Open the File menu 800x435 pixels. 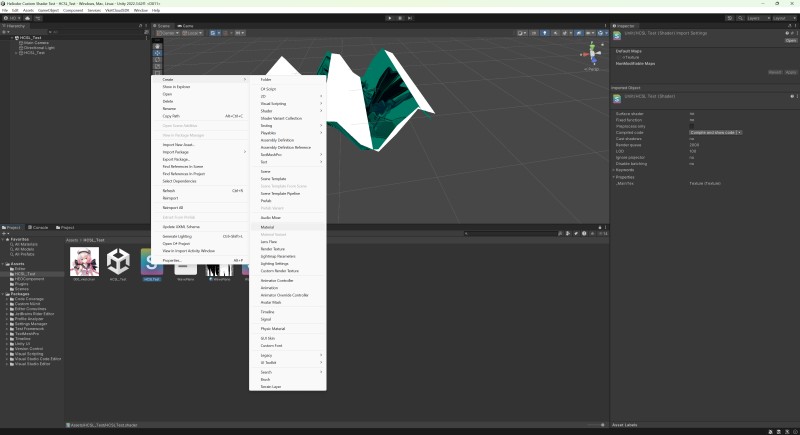pyautogui.click(x=5, y=10)
